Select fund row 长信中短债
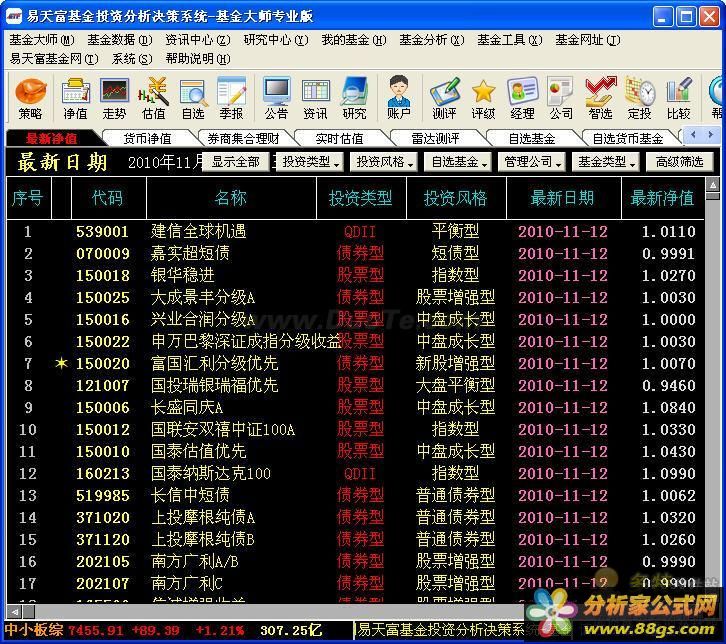Screen dimensions: 726x644 (x=355, y=495)
